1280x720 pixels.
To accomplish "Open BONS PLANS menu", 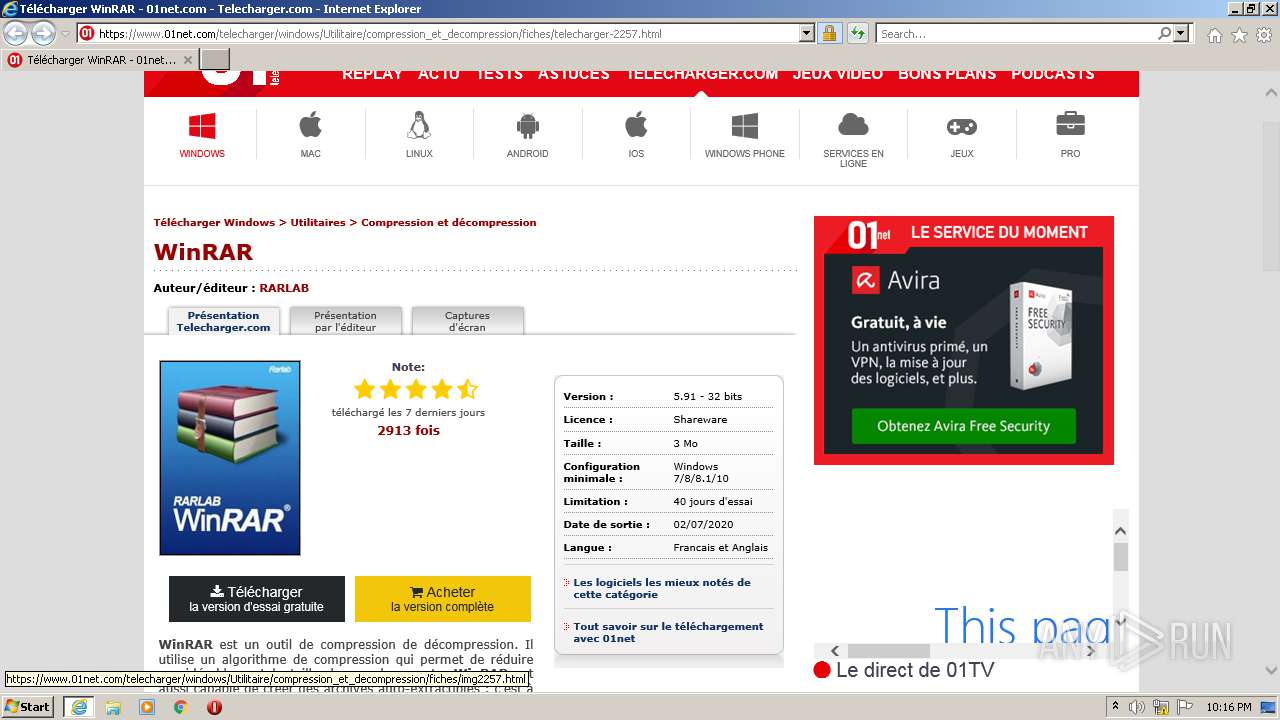I will tap(947, 74).
